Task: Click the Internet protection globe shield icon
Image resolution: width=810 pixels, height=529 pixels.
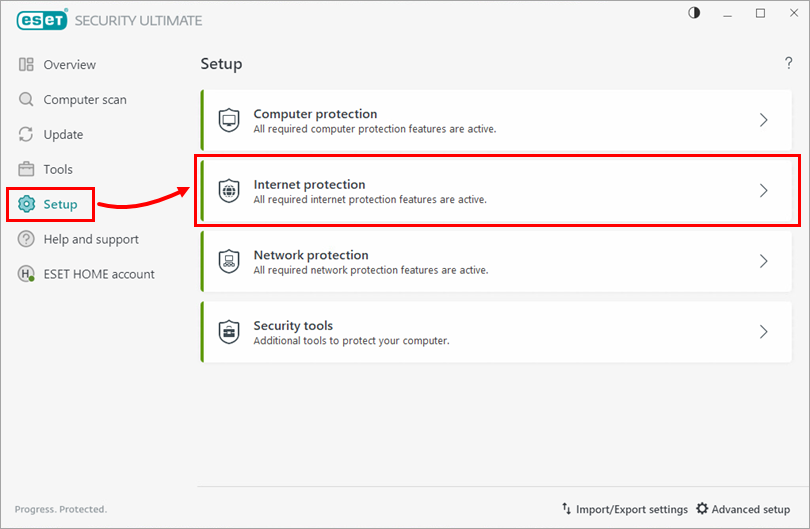Action: click(229, 191)
